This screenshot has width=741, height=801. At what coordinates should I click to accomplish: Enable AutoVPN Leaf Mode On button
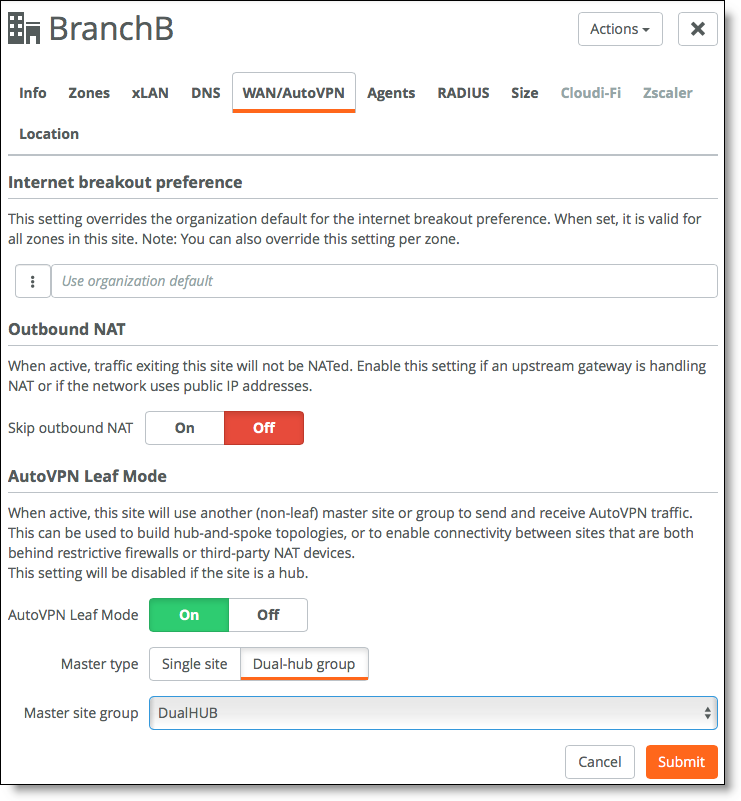pos(189,615)
